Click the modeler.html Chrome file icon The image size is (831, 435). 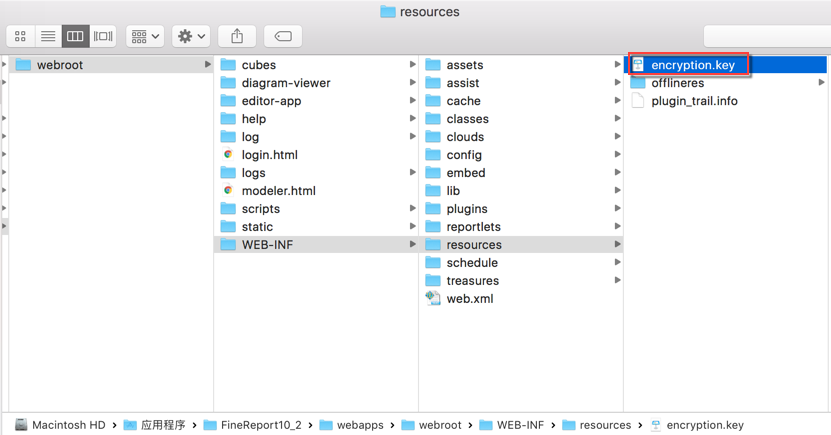click(228, 191)
